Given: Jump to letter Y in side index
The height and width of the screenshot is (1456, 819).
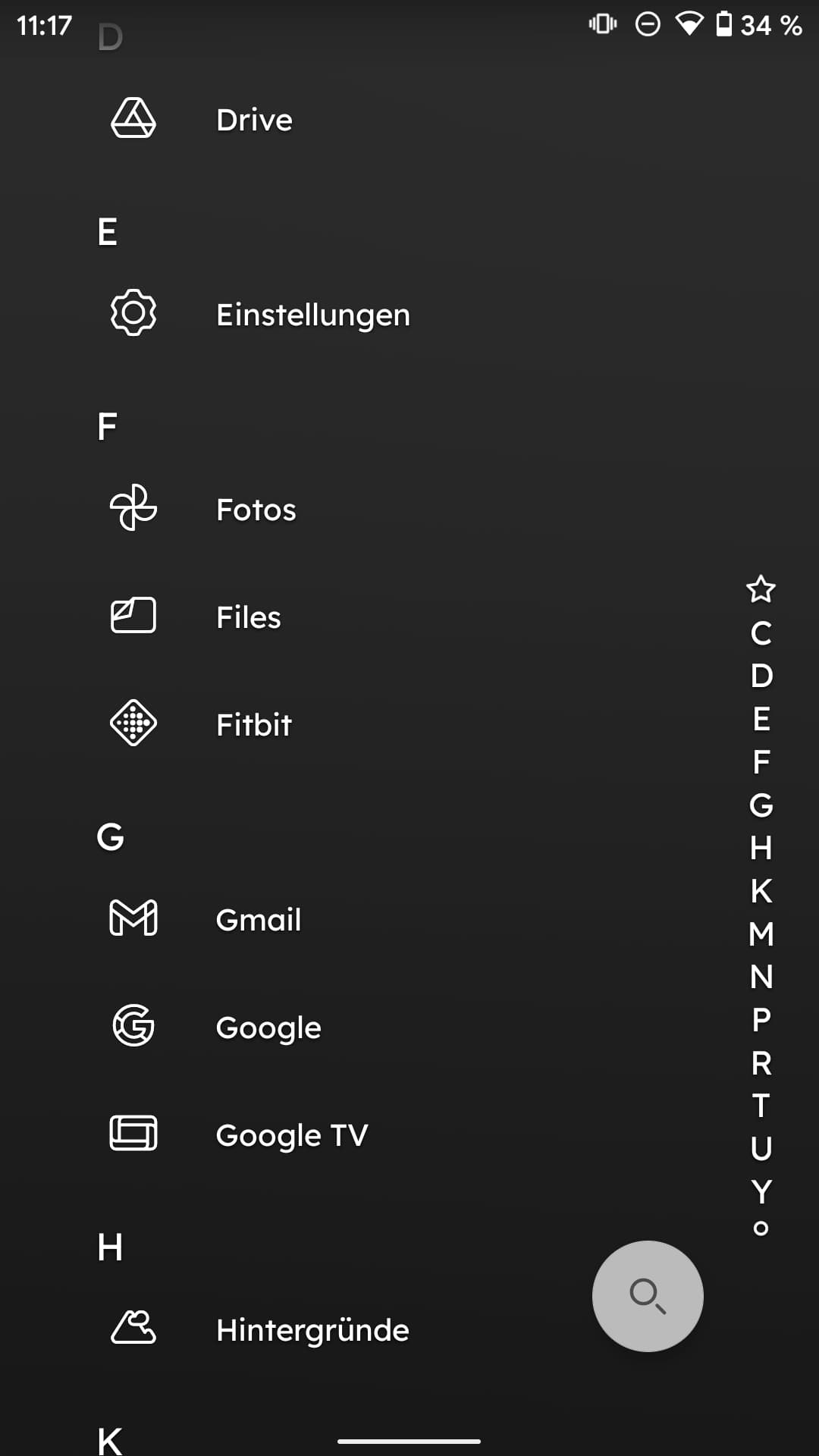Looking at the screenshot, I should pyautogui.click(x=761, y=1191).
